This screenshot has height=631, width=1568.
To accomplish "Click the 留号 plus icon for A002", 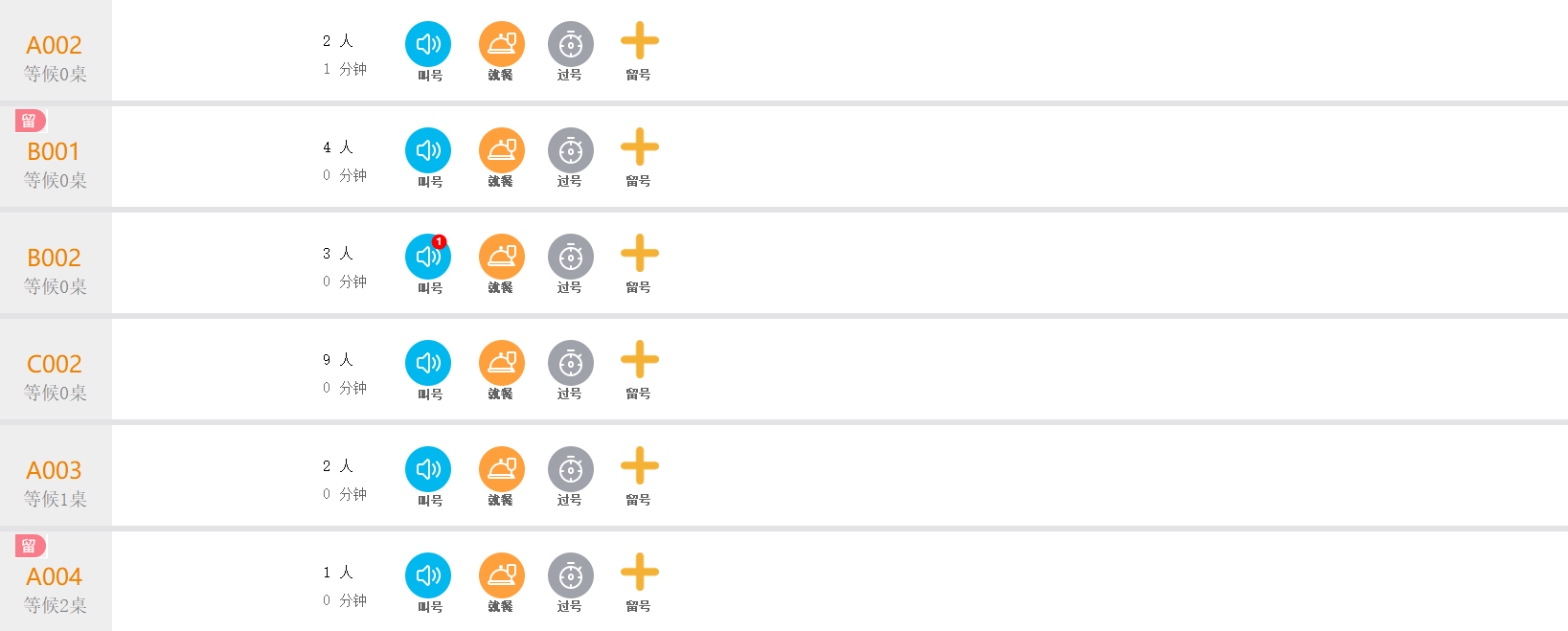I will point(639,42).
